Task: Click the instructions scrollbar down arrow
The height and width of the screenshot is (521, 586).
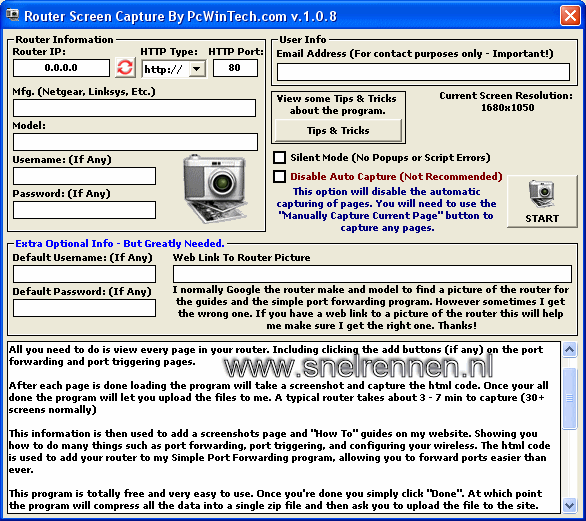Action: tap(570, 505)
